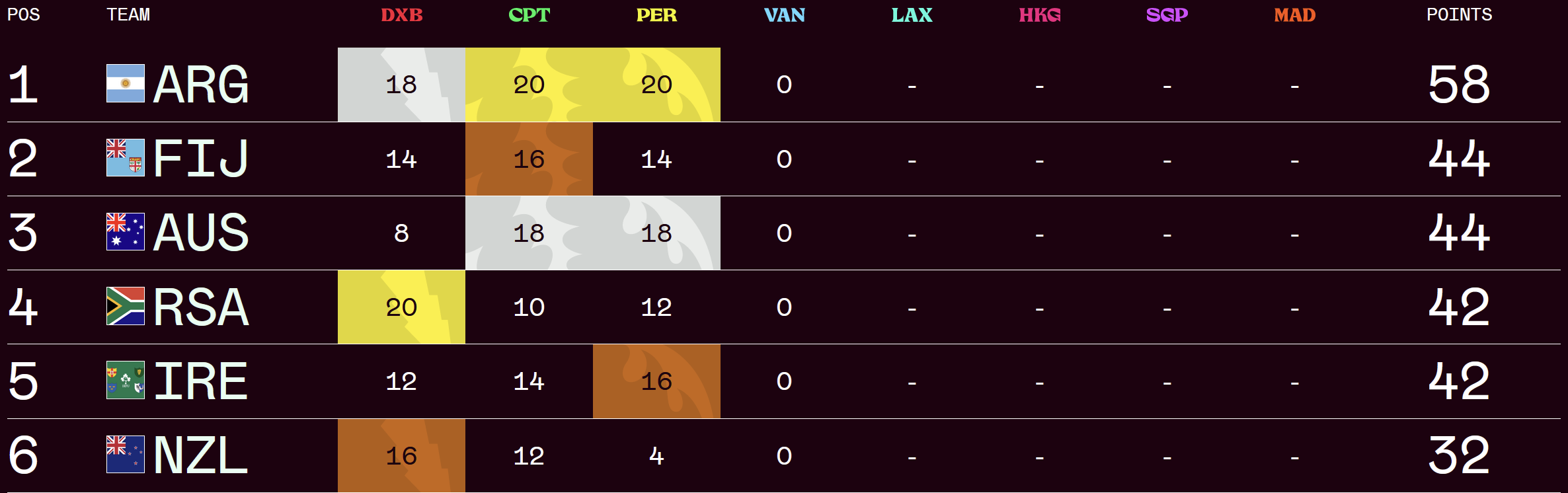Click New Zealand's bronze 16 Dubai cell
1568x493 pixels.
tap(401, 455)
